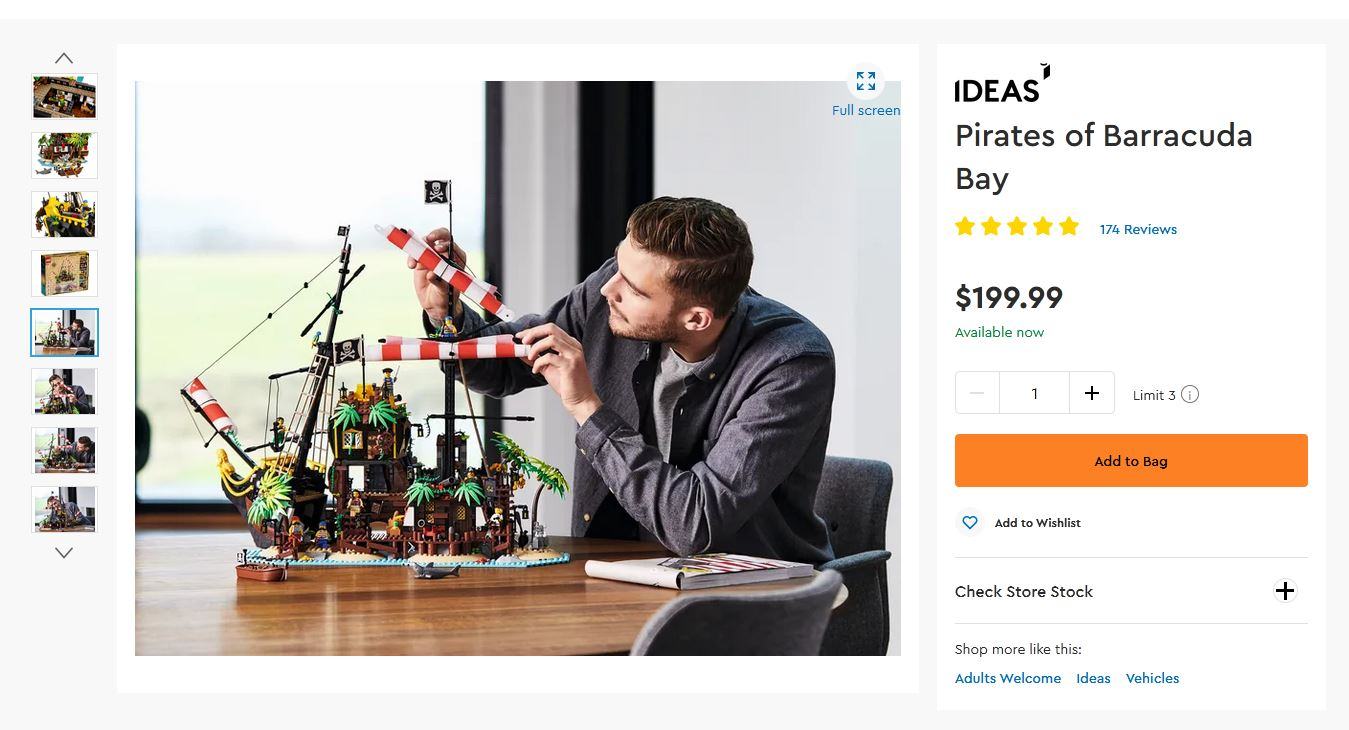Follow the Ideas category link
Screen dimensions: 1349x730
1093,678
